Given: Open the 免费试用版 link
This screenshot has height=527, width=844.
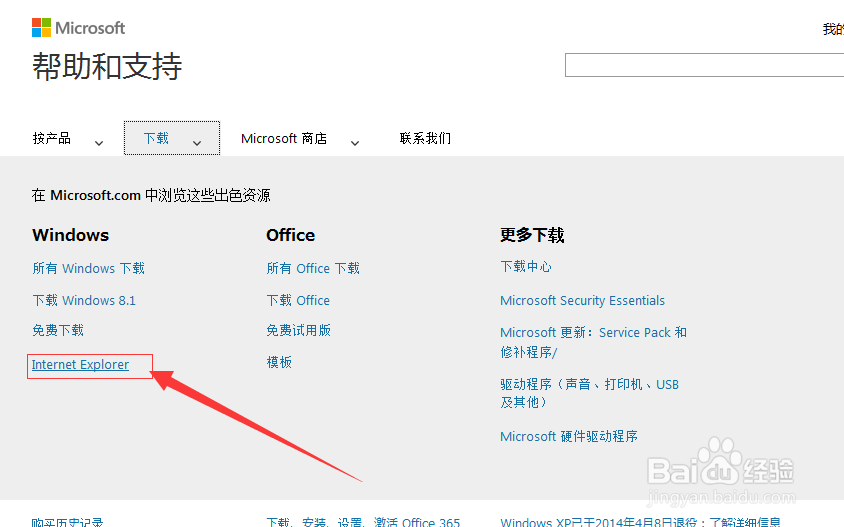Looking at the screenshot, I should coord(299,330).
